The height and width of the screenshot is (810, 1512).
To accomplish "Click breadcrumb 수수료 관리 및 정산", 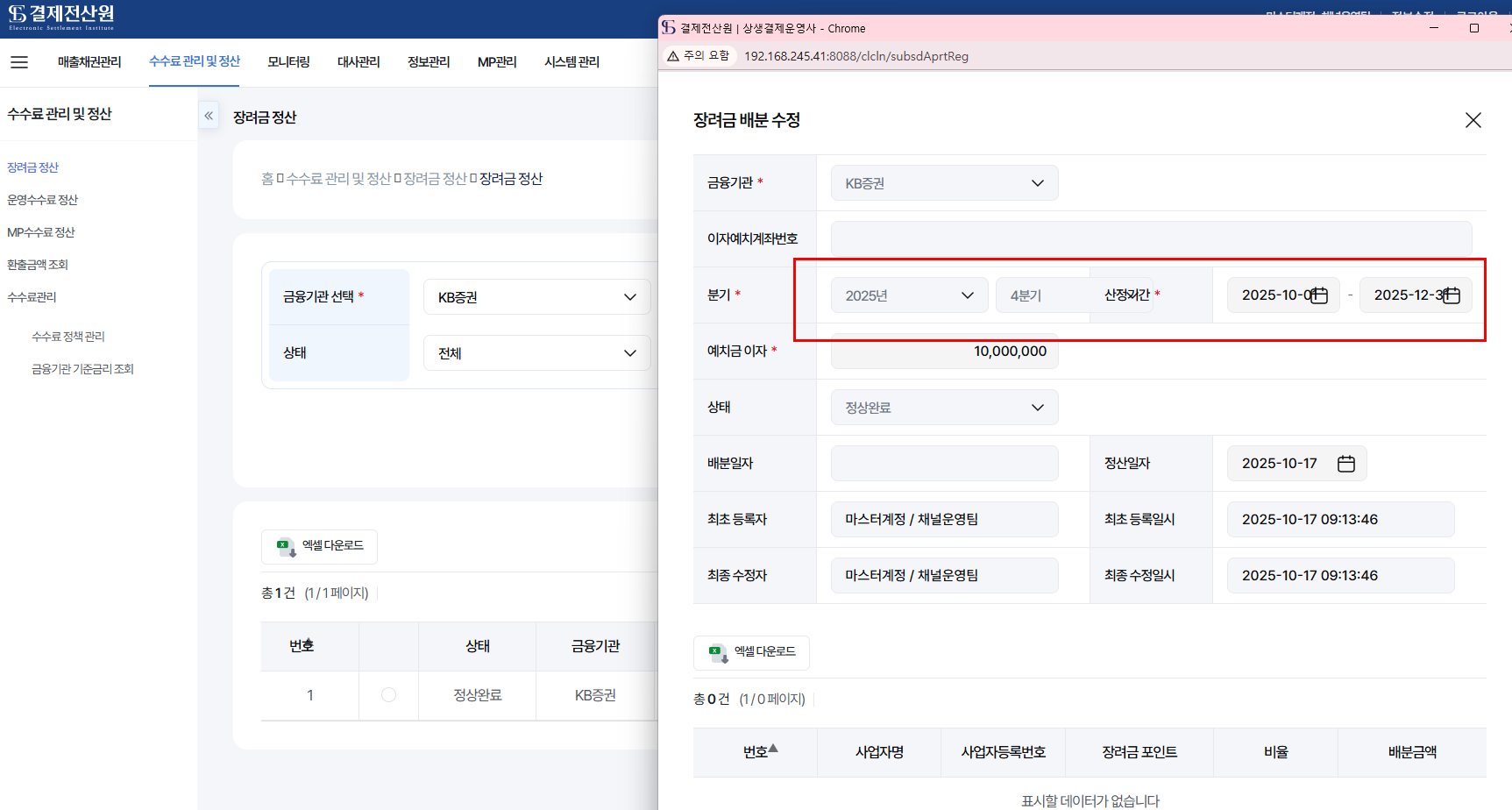I will point(338,179).
